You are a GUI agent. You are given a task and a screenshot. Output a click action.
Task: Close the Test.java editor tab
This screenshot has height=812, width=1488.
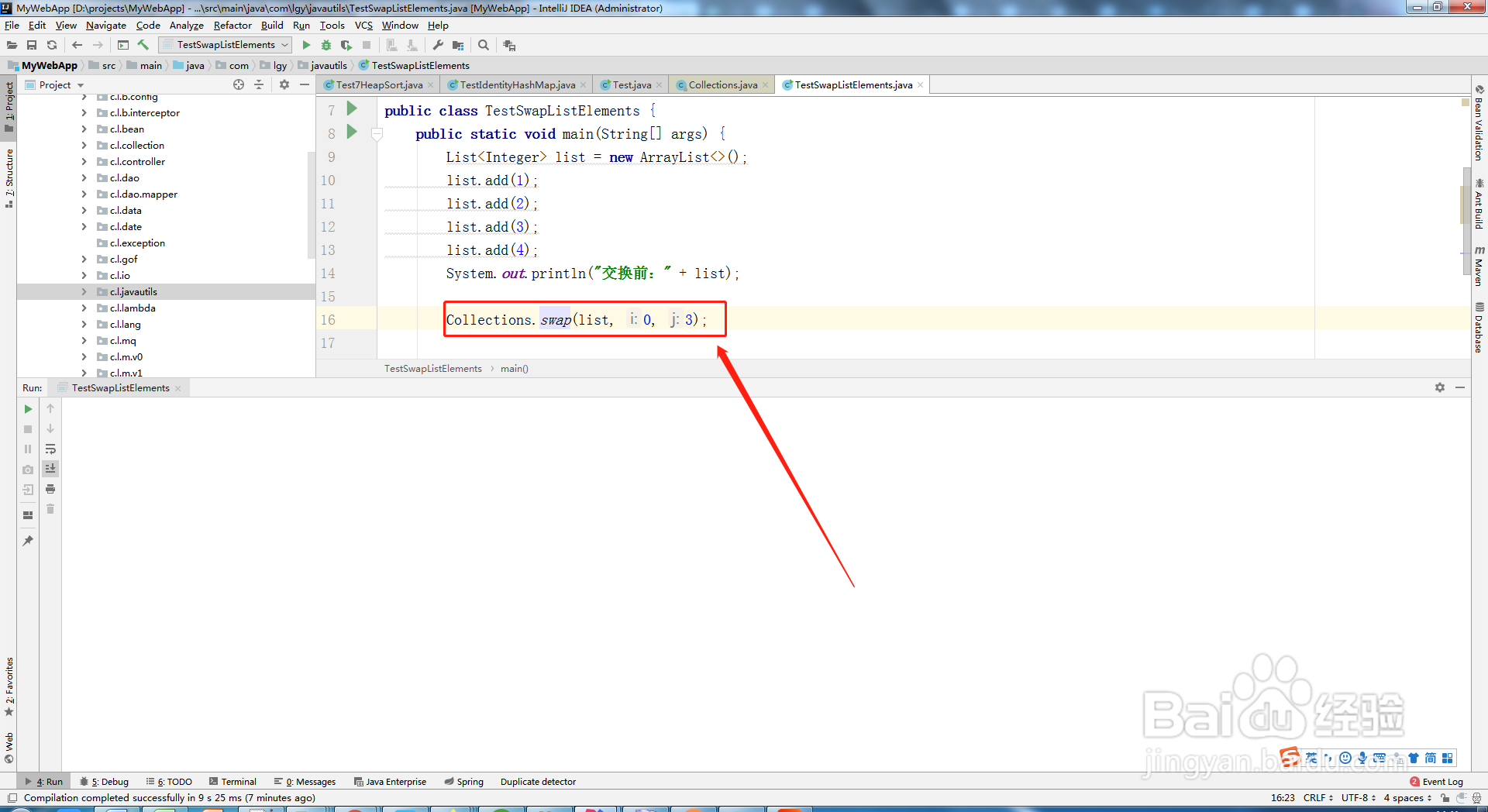click(660, 85)
